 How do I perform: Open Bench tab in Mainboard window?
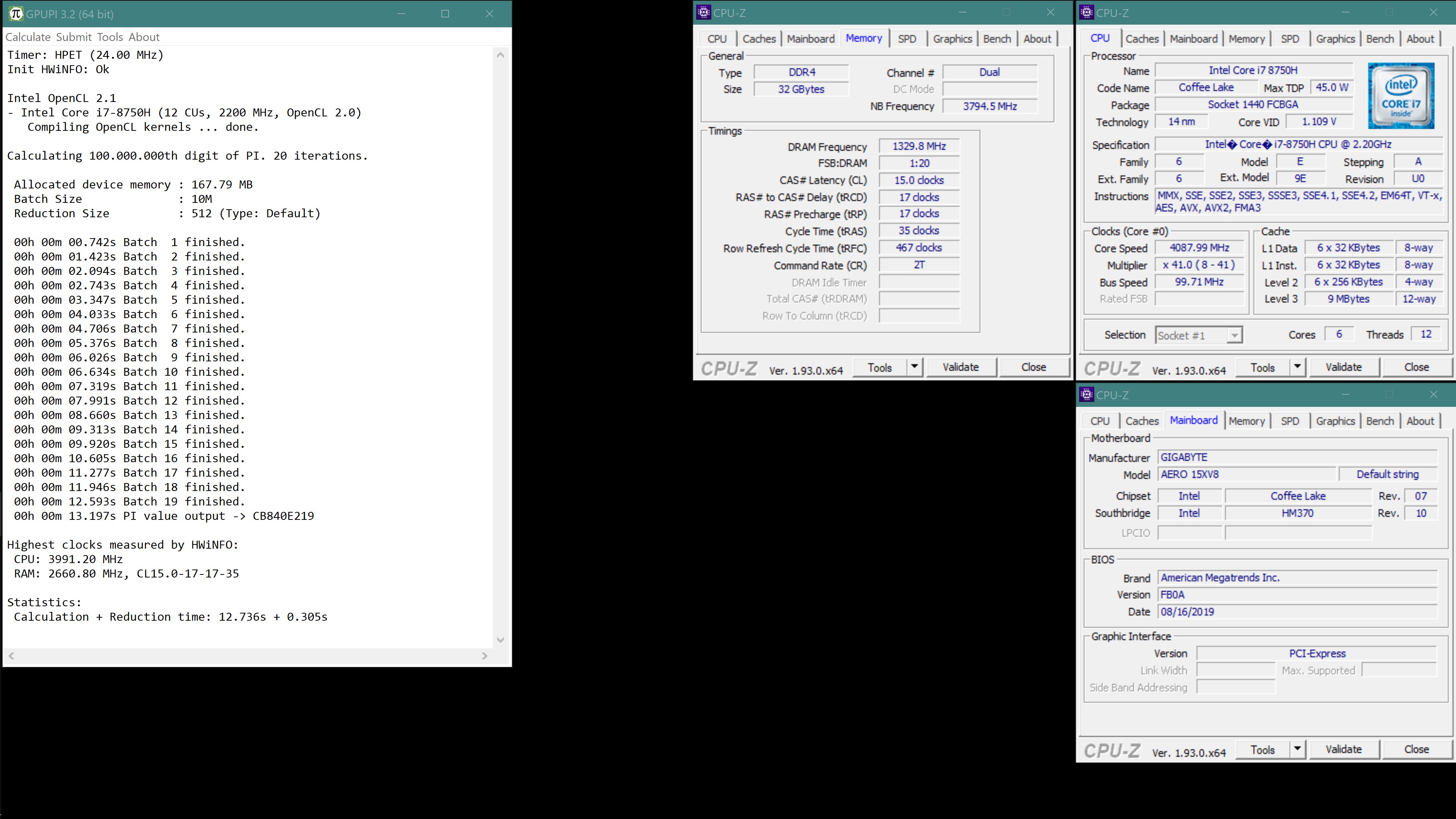[1380, 420]
